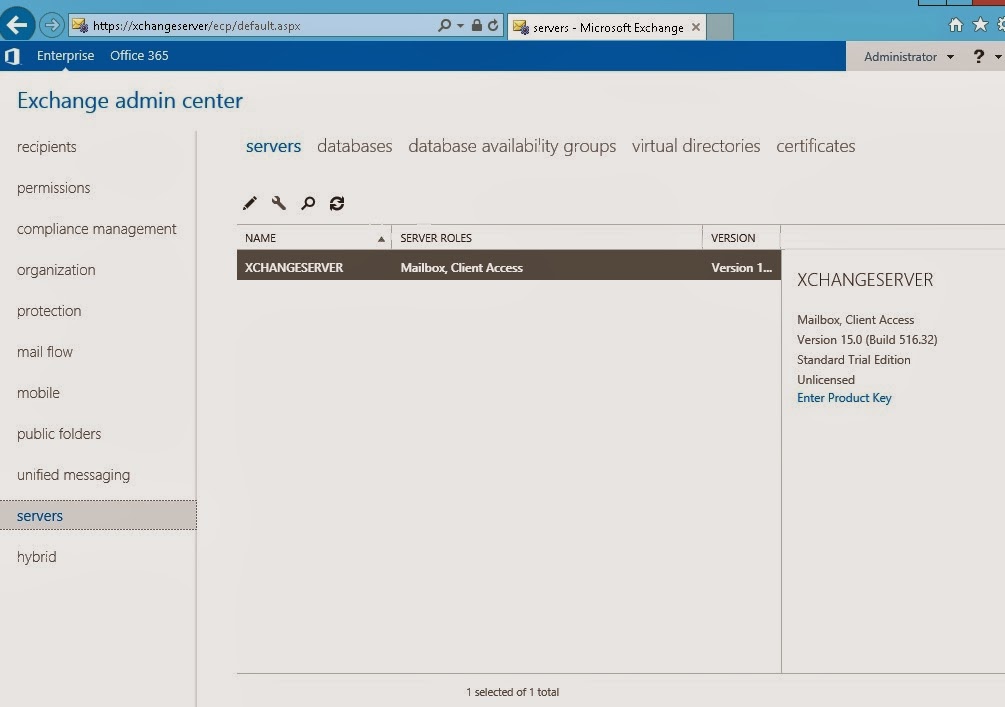Switch to database availability groups tab
The width and height of the screenshot is (1005, 707).
pyautogui.click(x=512, y=146)
